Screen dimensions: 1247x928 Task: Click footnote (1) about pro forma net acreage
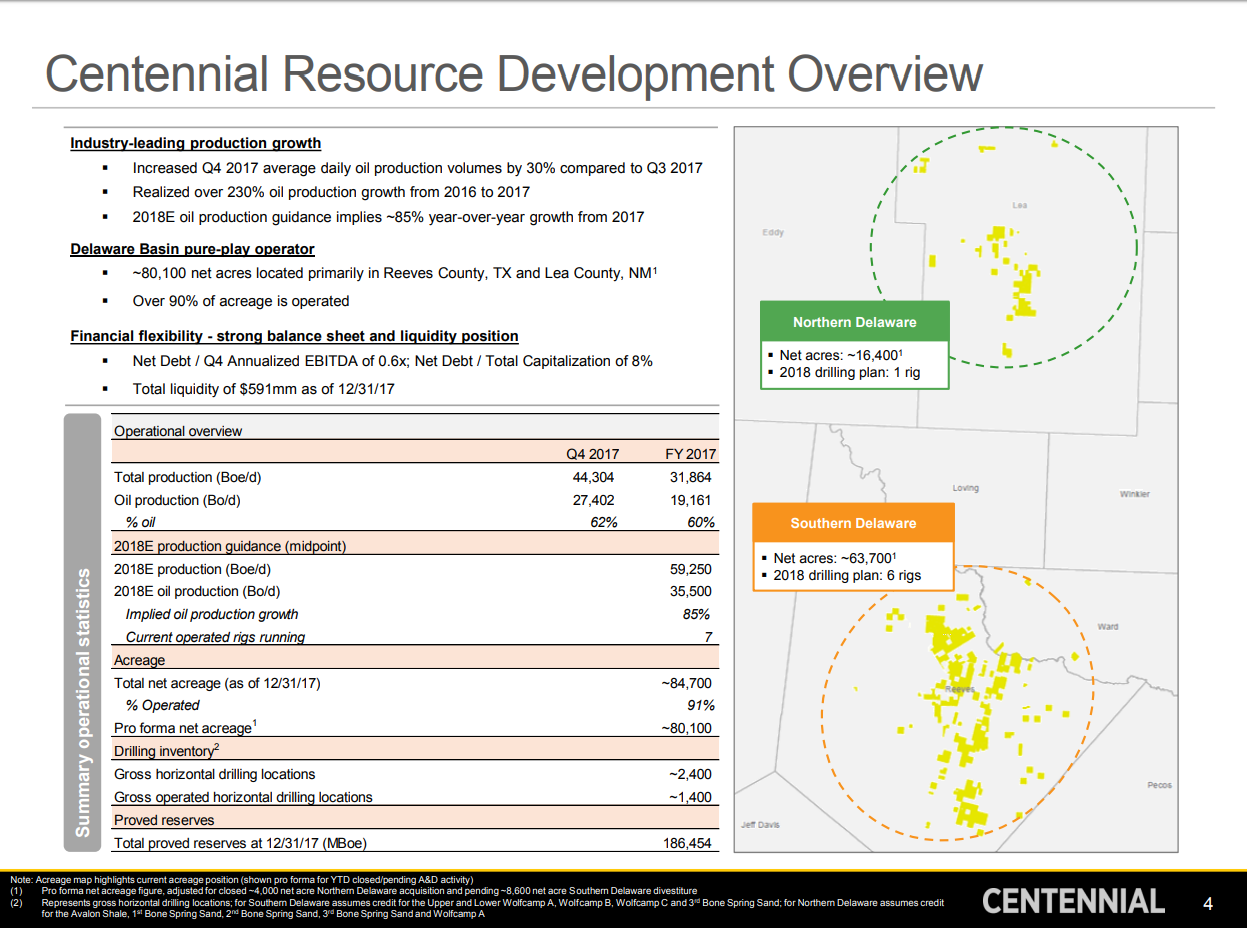pos(353,890)
